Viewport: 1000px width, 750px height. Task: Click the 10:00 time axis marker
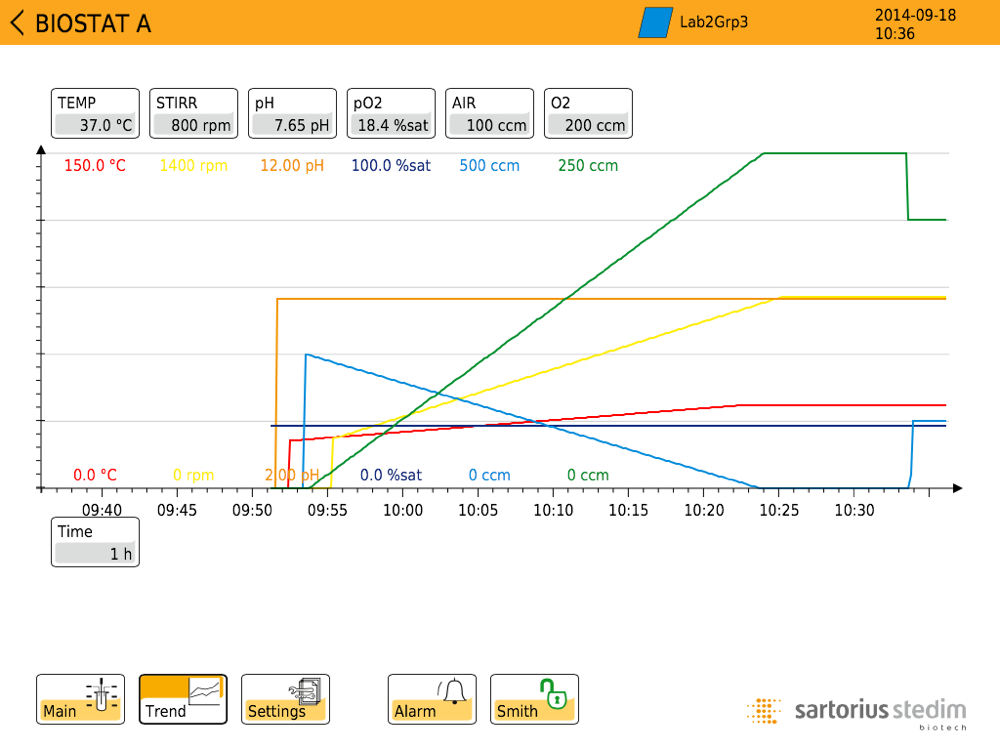pyautogui.click(x=402, y=510)
